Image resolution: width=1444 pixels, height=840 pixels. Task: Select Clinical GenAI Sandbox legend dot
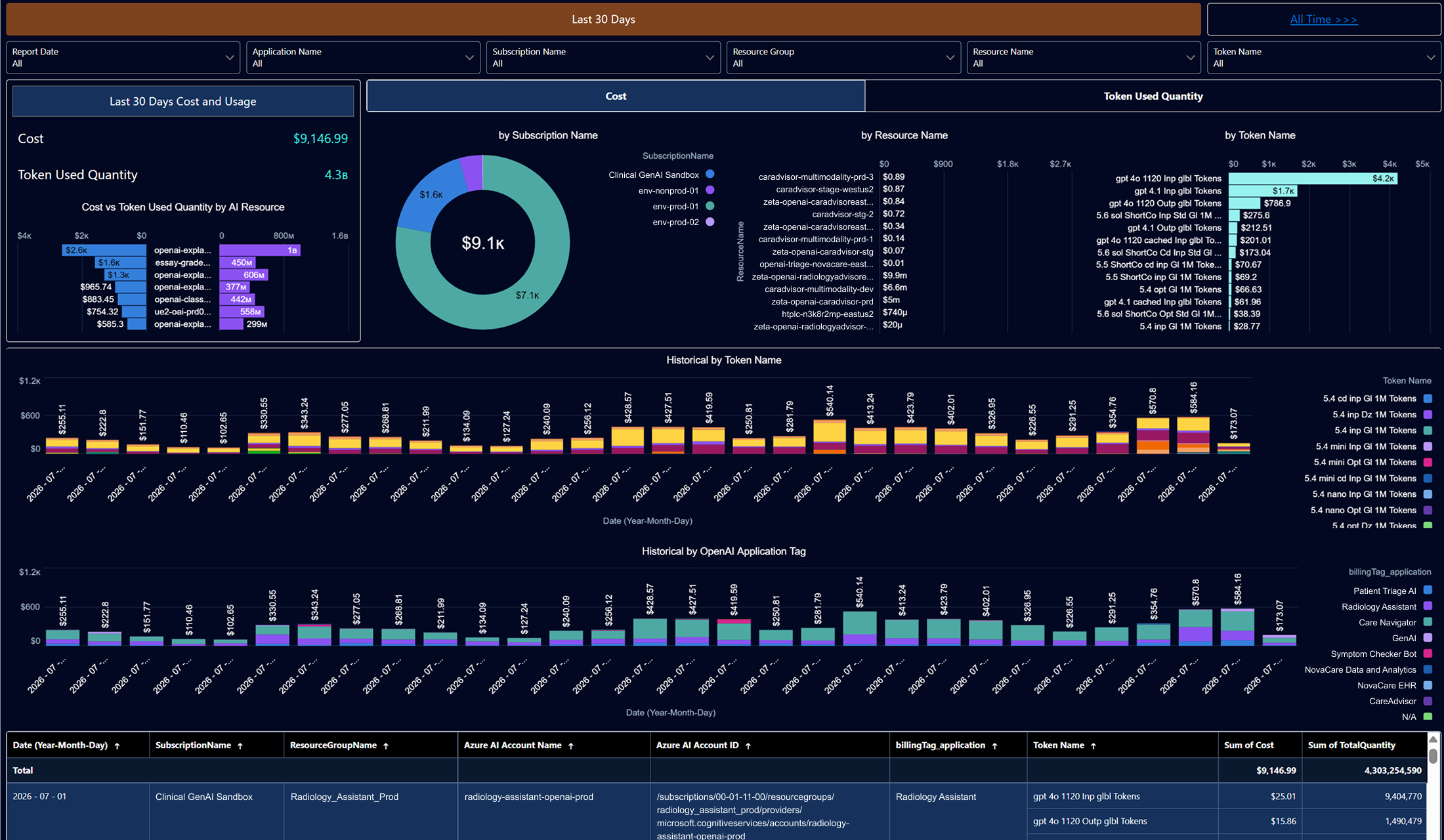[x=710, y=175]
